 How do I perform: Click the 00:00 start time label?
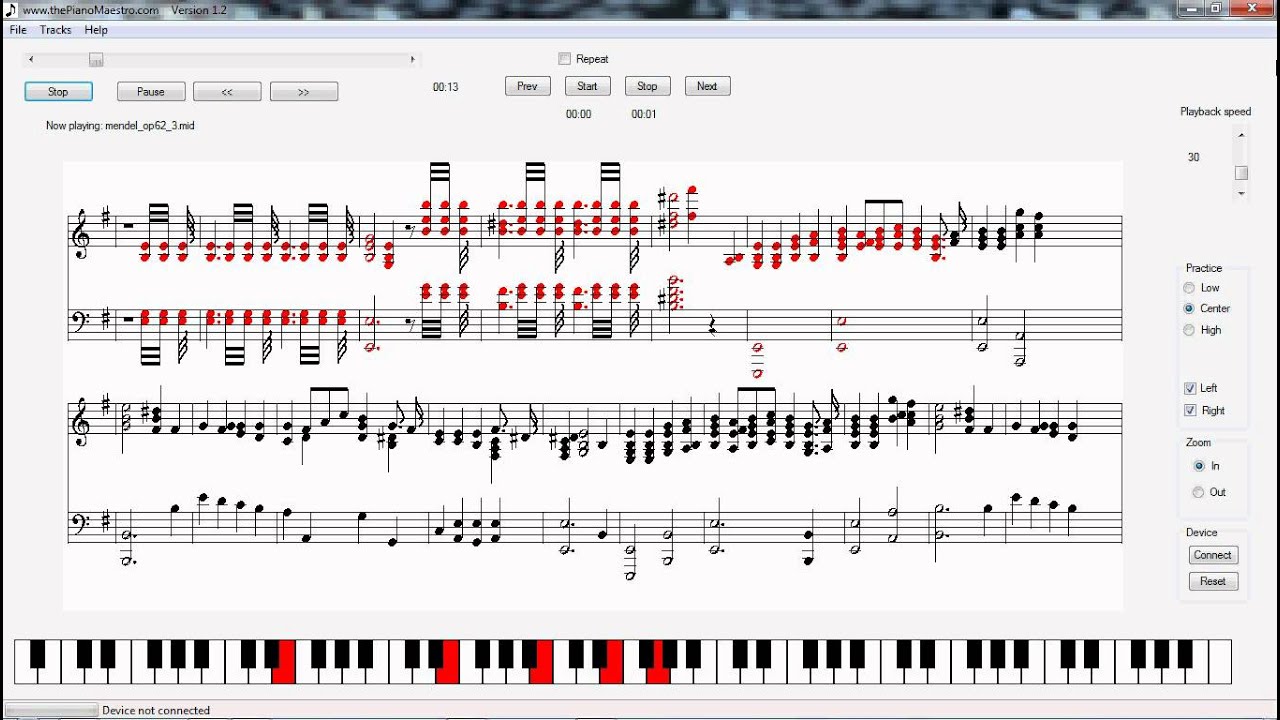tap(579, 114)
